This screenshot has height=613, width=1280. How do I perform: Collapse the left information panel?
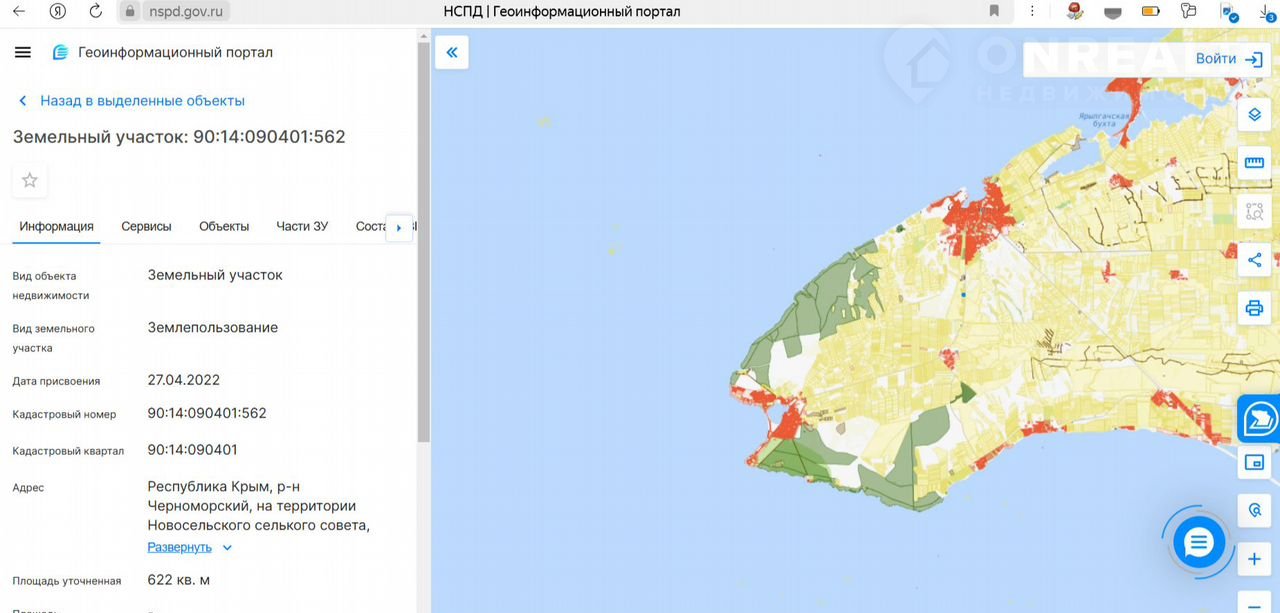[x=451, y=52]
